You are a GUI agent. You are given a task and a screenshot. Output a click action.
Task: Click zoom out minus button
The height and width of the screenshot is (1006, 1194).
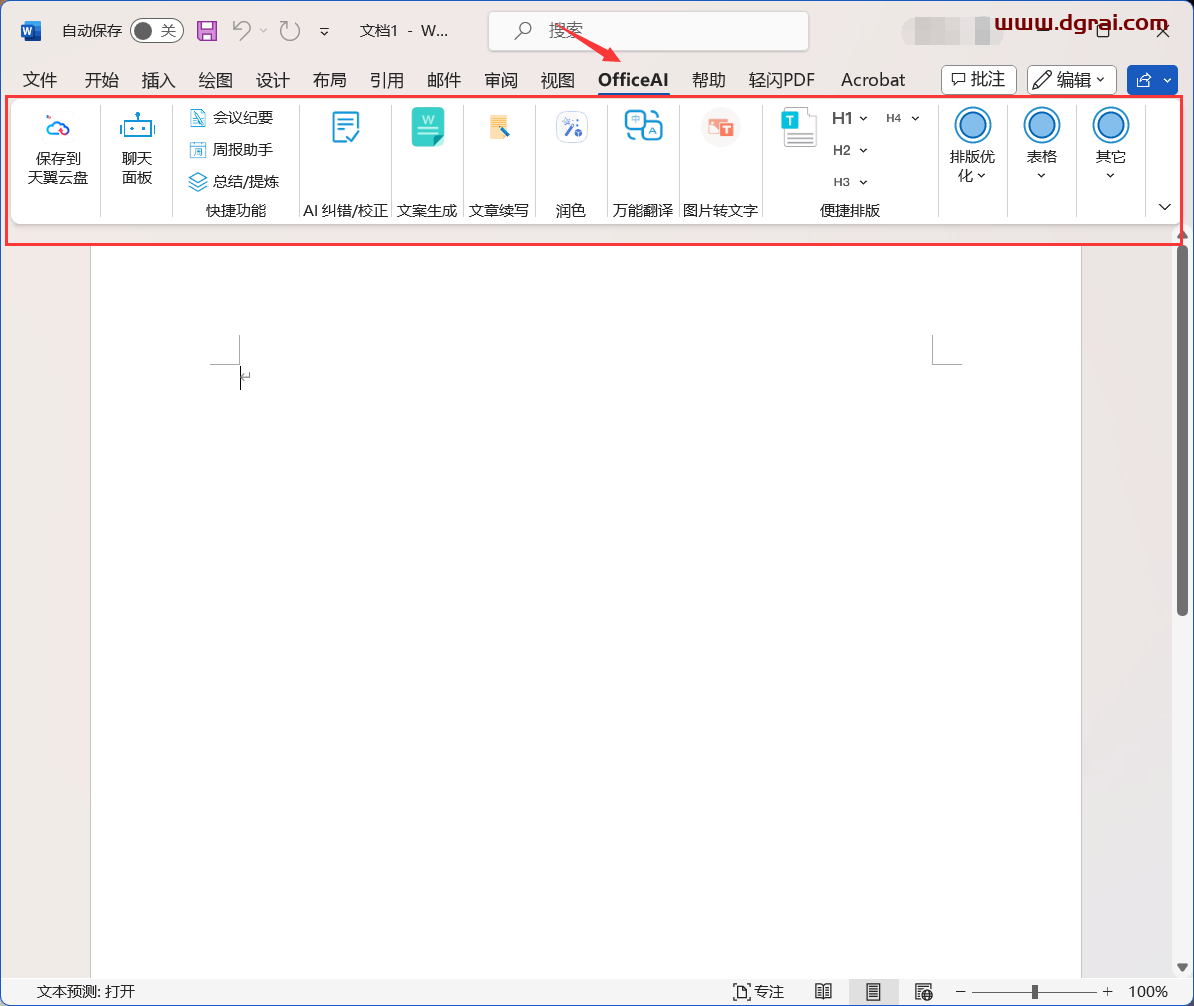click(961, 992)
